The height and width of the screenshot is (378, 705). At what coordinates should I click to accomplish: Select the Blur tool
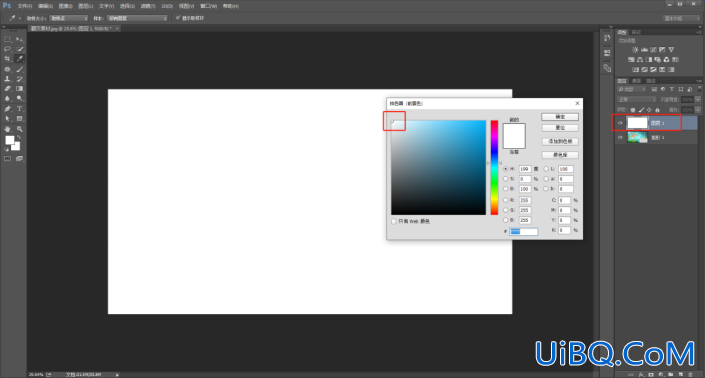[8, 98]
